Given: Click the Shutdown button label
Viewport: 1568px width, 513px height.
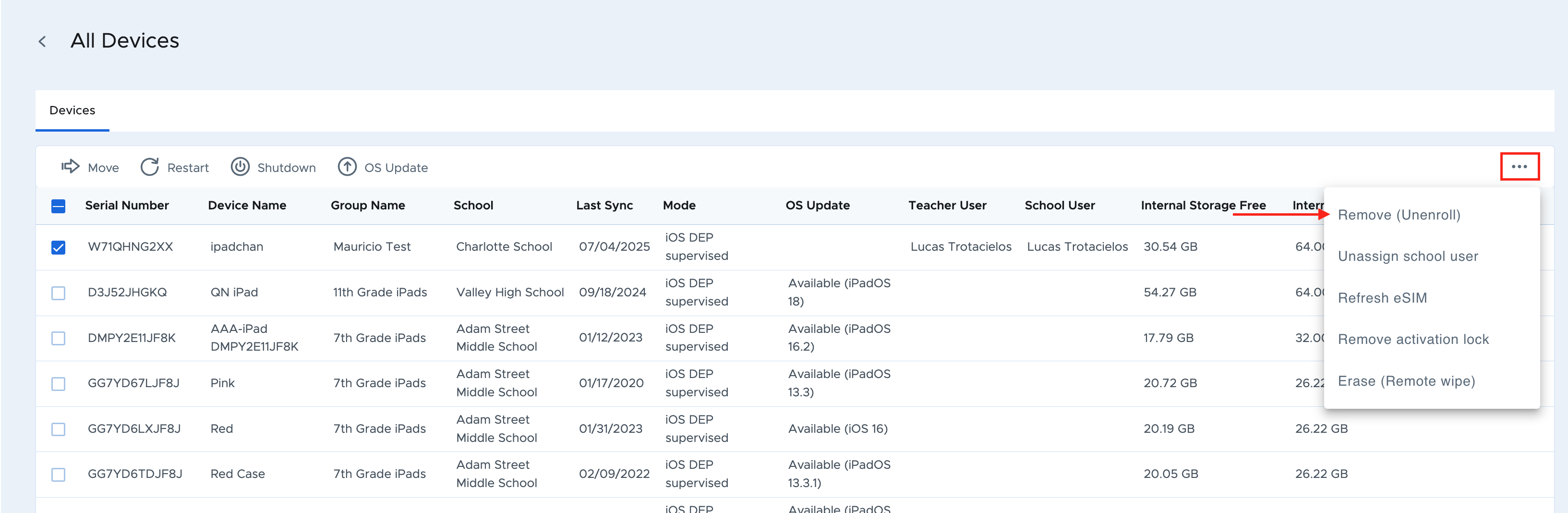Looking at the screenshot, I should tap(286, 168).
